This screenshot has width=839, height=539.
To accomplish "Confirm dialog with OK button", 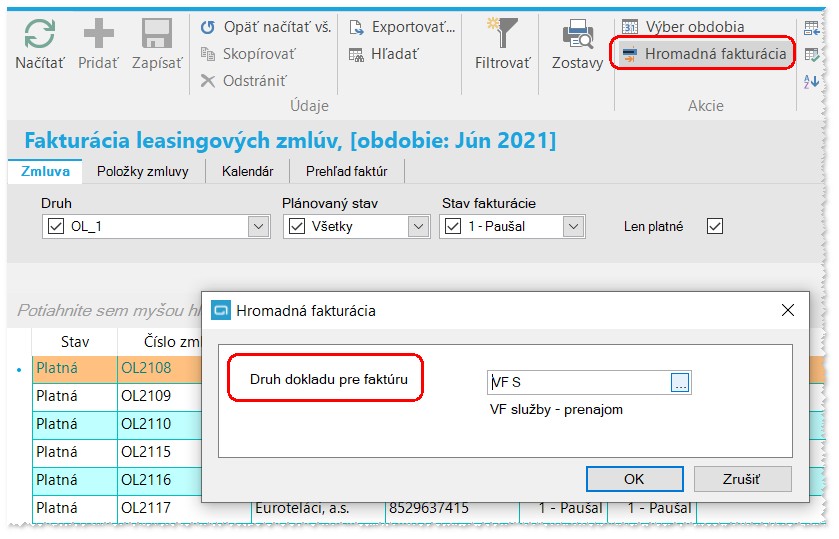I will point(635,479).
